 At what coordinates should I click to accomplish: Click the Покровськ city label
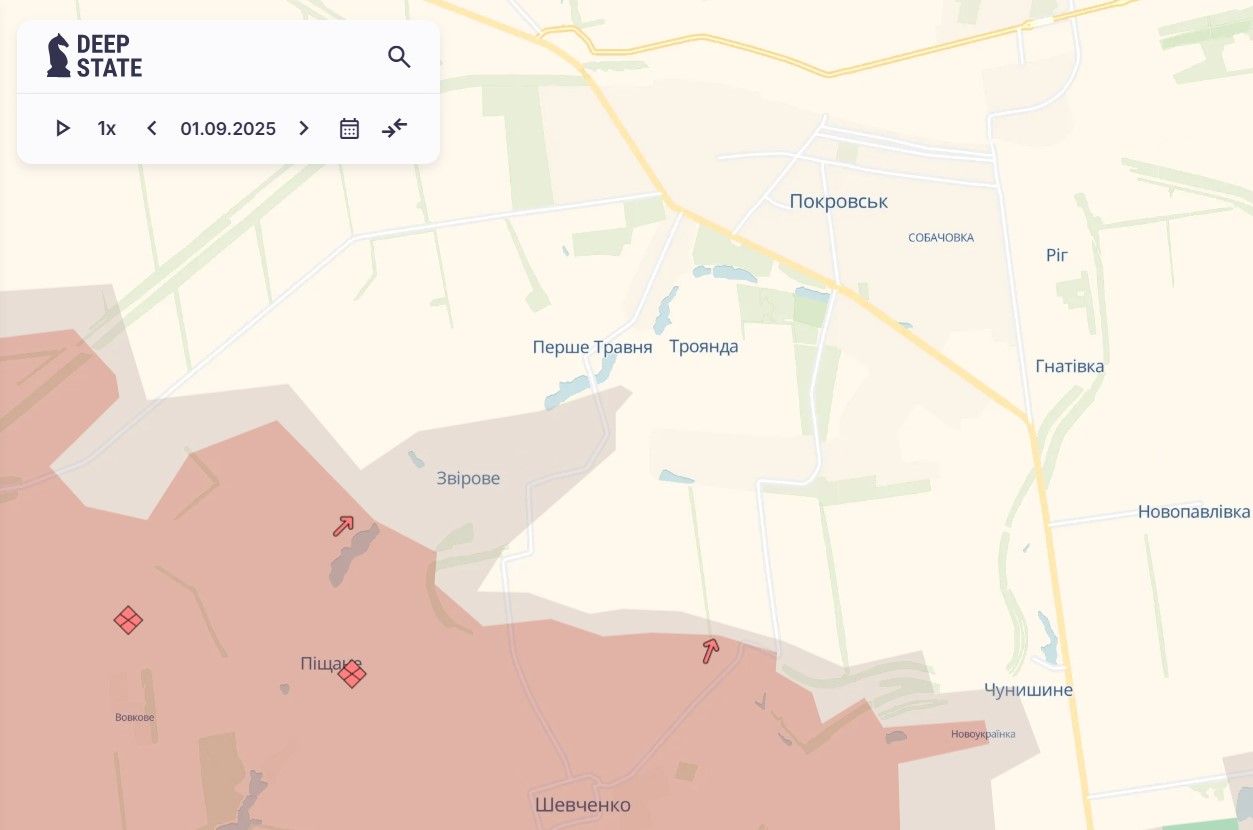point(838,202)
